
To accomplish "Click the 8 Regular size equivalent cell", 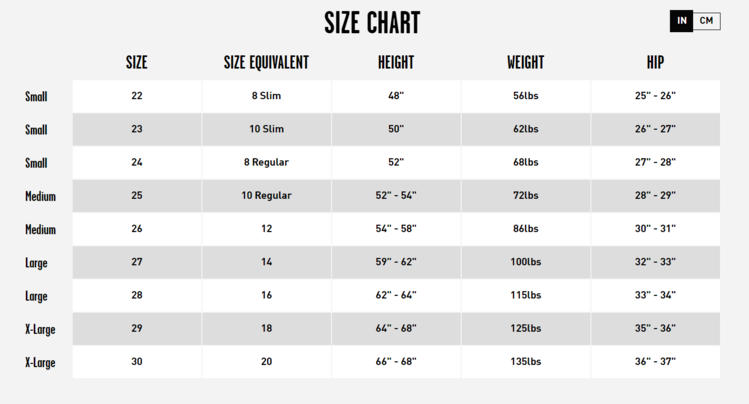I will pos(266,162).
